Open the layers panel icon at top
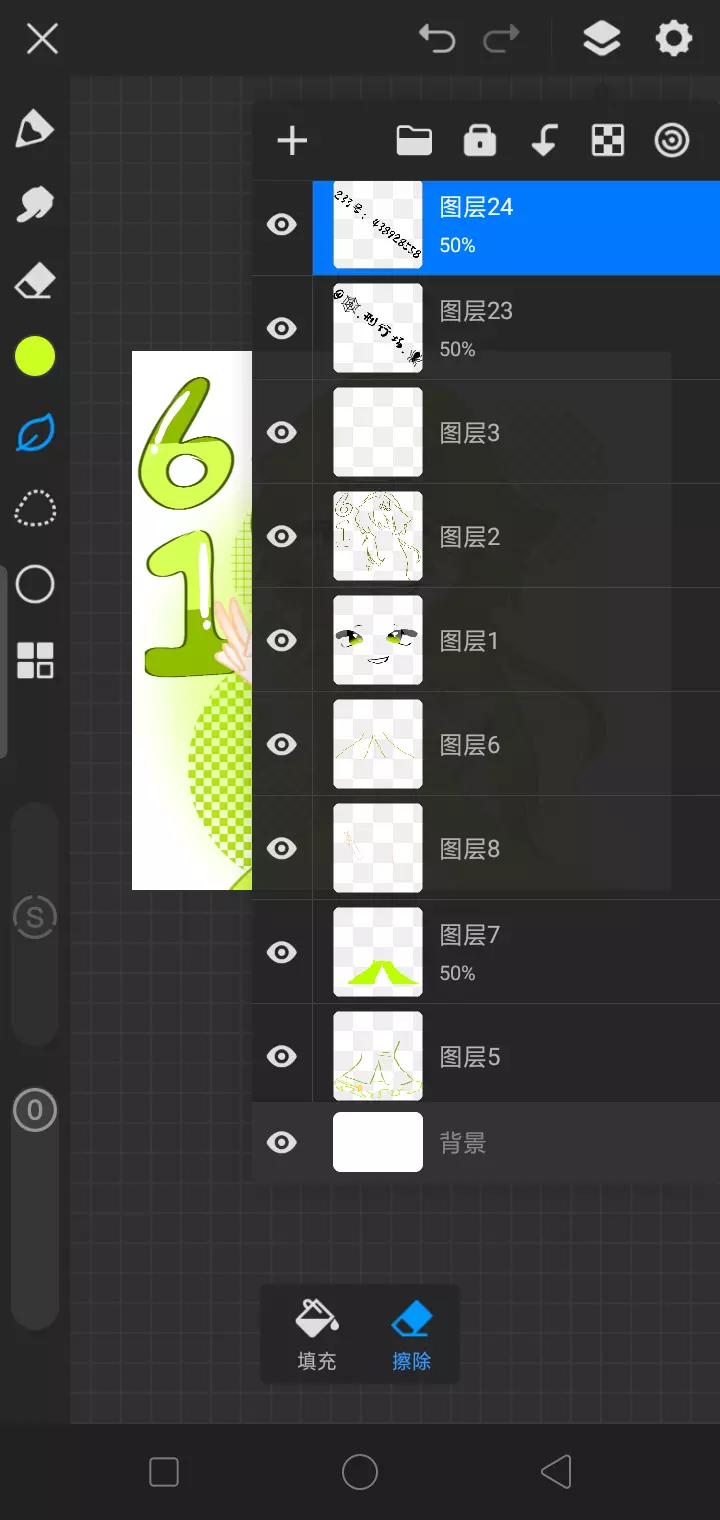This screenshot has width=720, height=1520. point(601,39)
